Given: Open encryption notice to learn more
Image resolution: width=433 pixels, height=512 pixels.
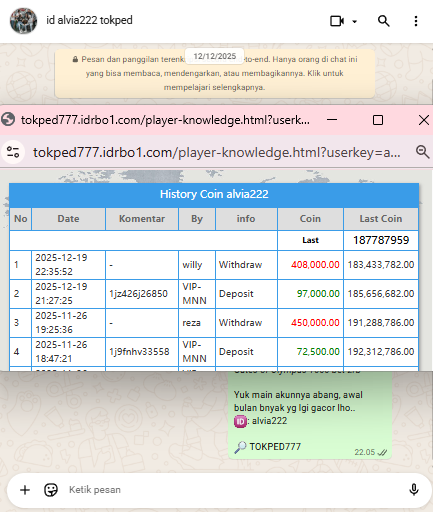Looking at the screenshot, I should [215, 73].
